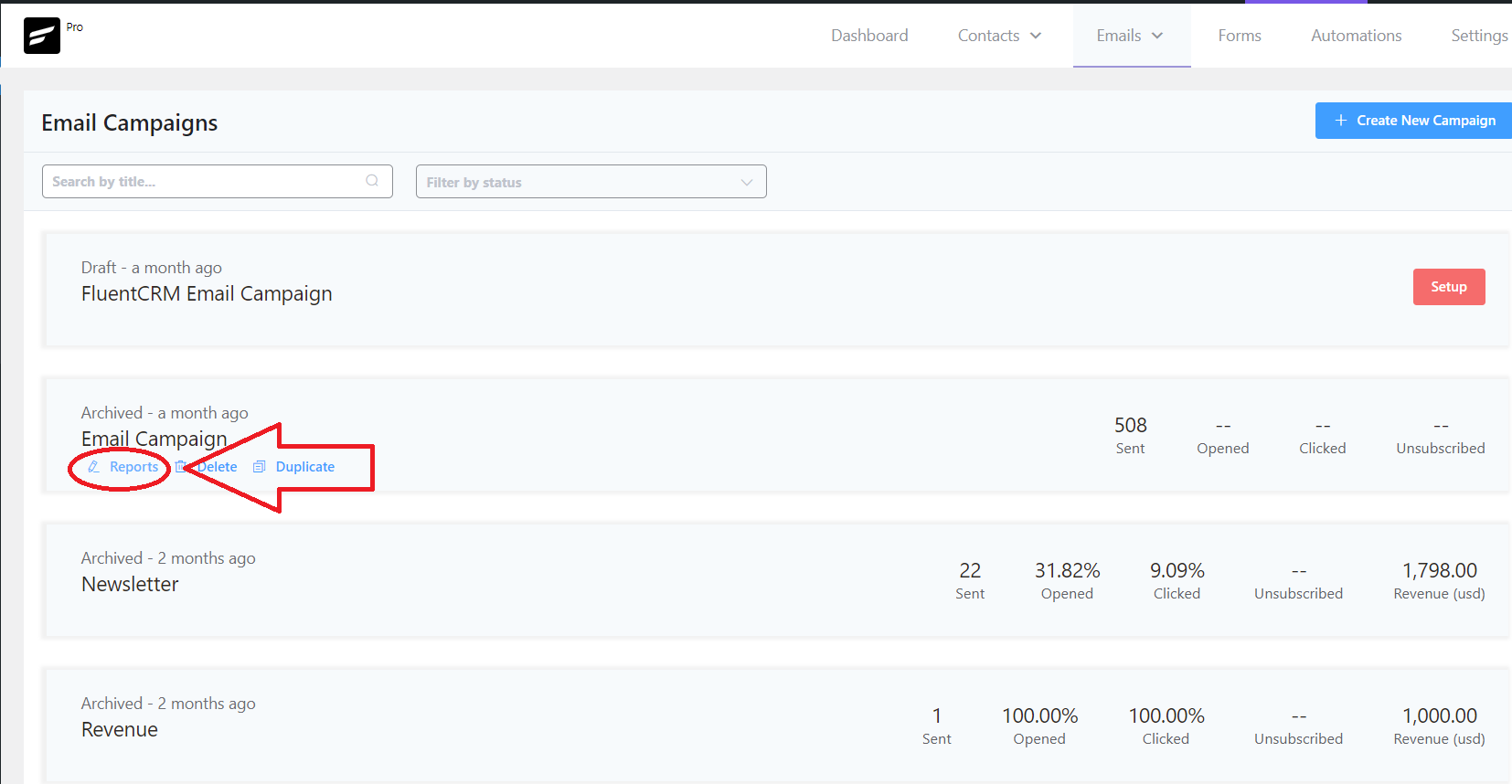Screen dimensions: 1512x784
Task: Click the Revenue row's Unsubscribed statistic
Action: point(1298,726)
